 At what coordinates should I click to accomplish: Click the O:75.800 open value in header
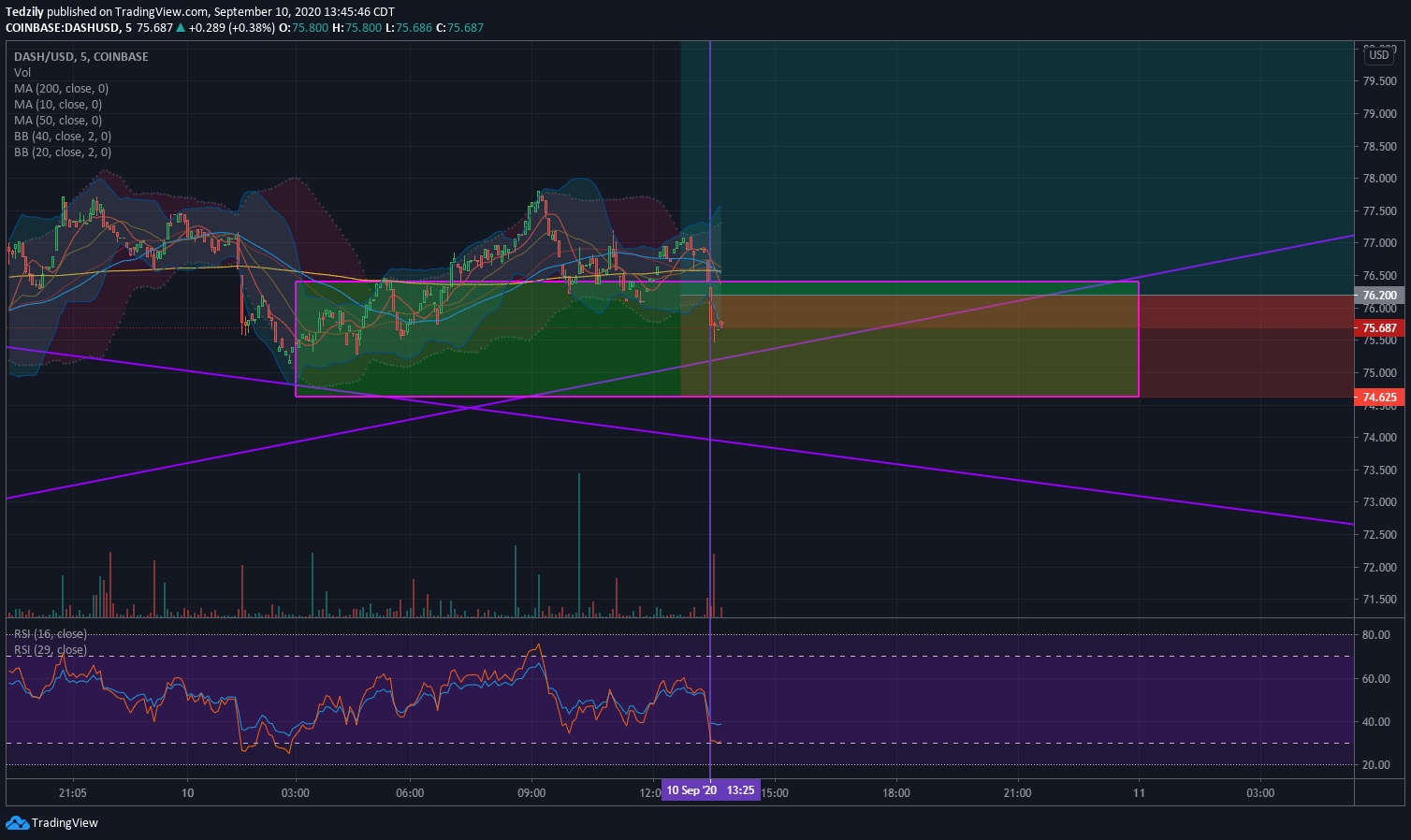[x=303, y=28]
